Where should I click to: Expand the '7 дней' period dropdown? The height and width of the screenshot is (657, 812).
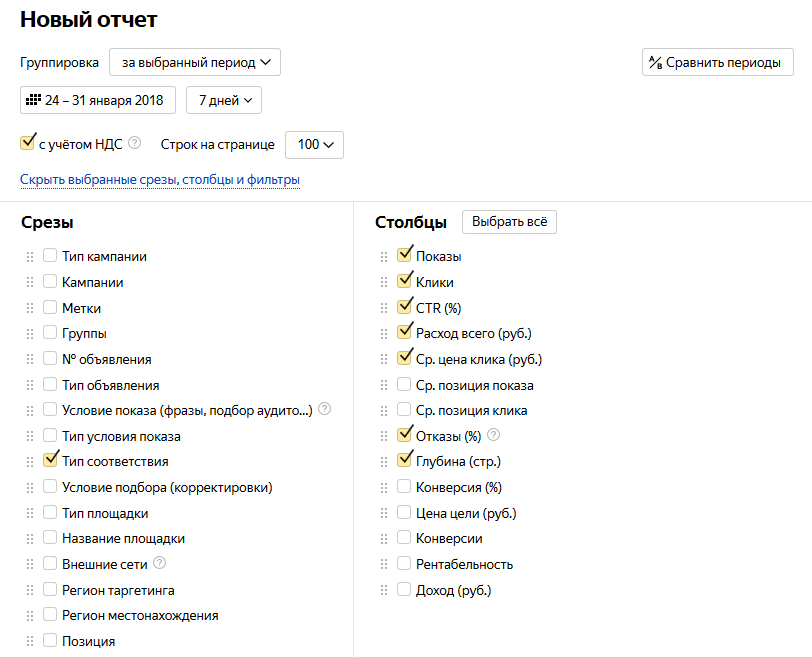click(224, 100)
